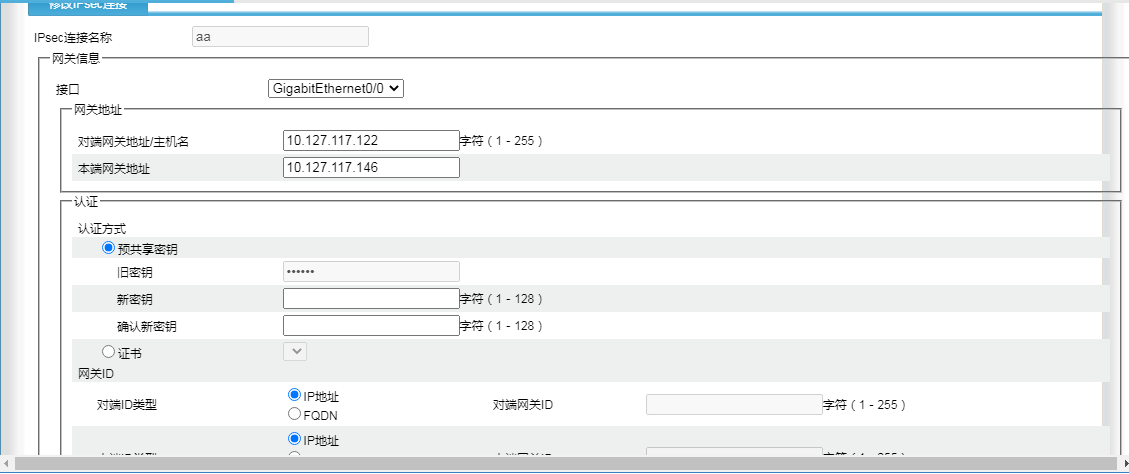1129x474 pixels.
Task: Click the 网关ID label
Action: click(96, 374)
